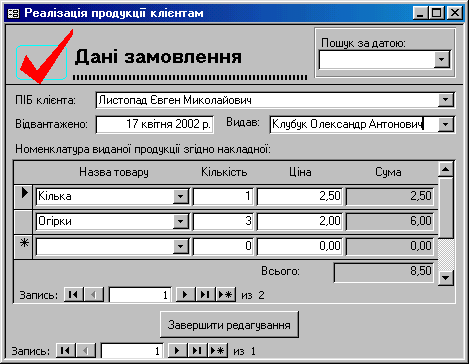The width and height of the screenshot is (469, 364).
Task: Click the Листопад Євген Миколайович name text
Action: click(175, 100)
